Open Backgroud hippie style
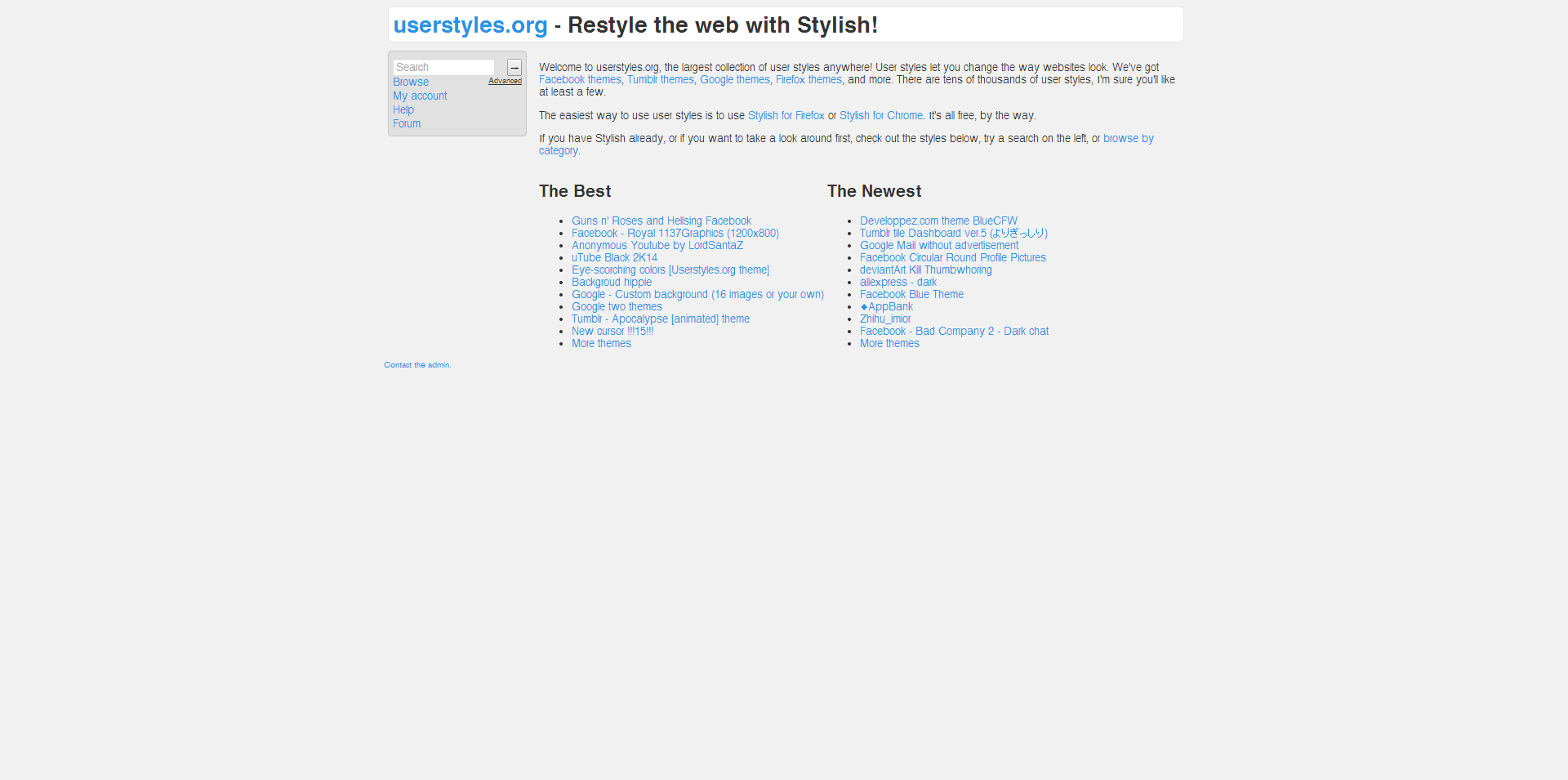The height and width of the screenshot is (780, 1568). coord(612,282)
